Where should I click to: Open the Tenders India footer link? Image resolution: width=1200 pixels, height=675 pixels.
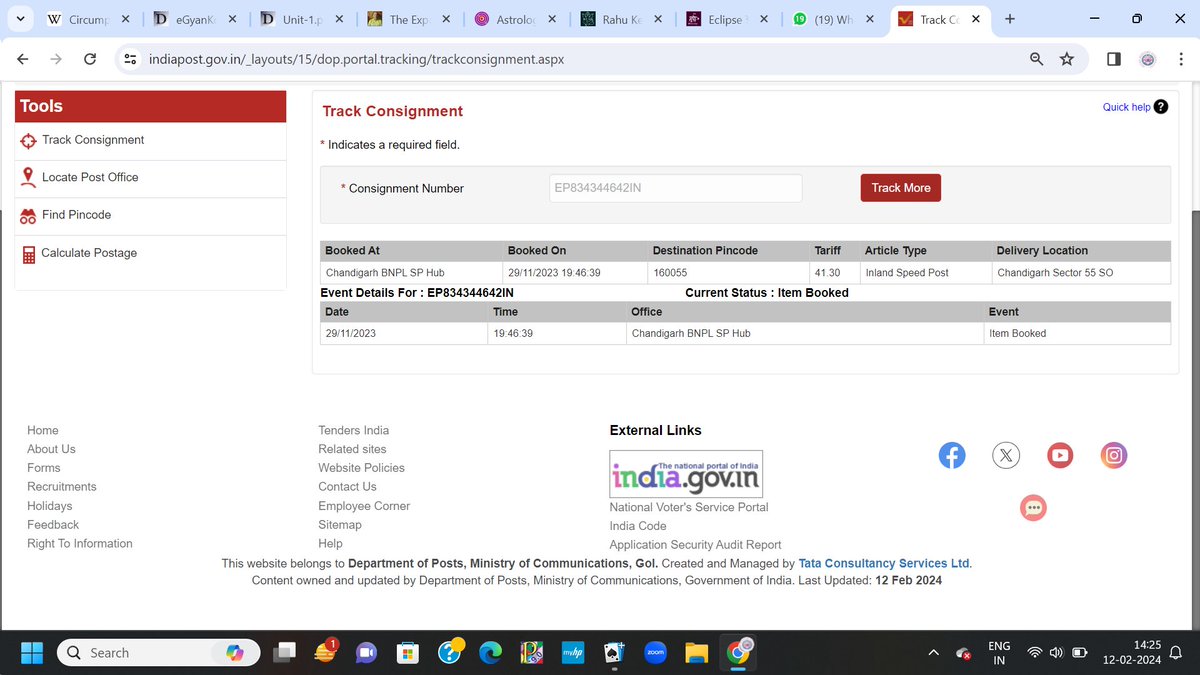(x=354, y=431)
